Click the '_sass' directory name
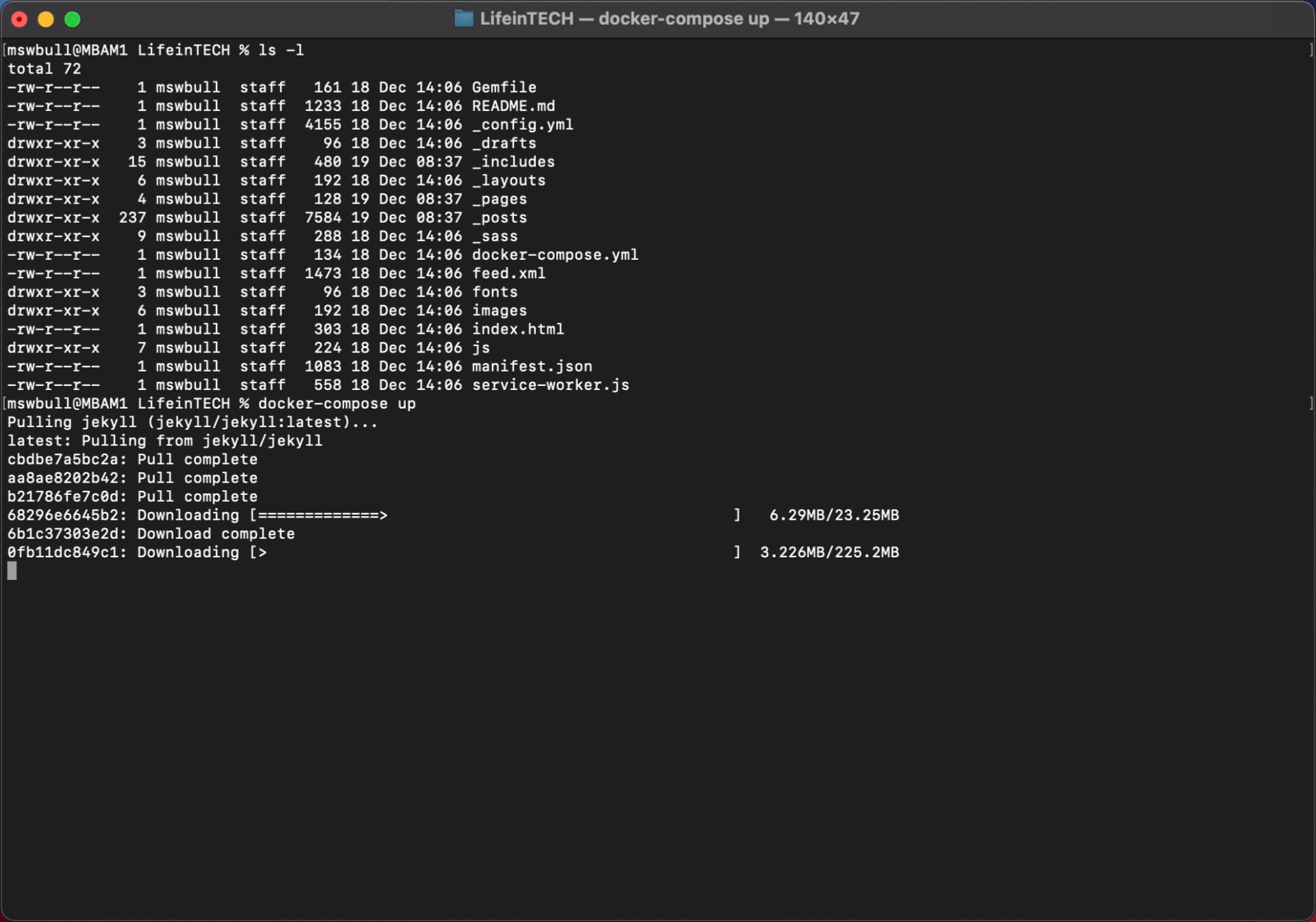 click(x=495, y=236)
